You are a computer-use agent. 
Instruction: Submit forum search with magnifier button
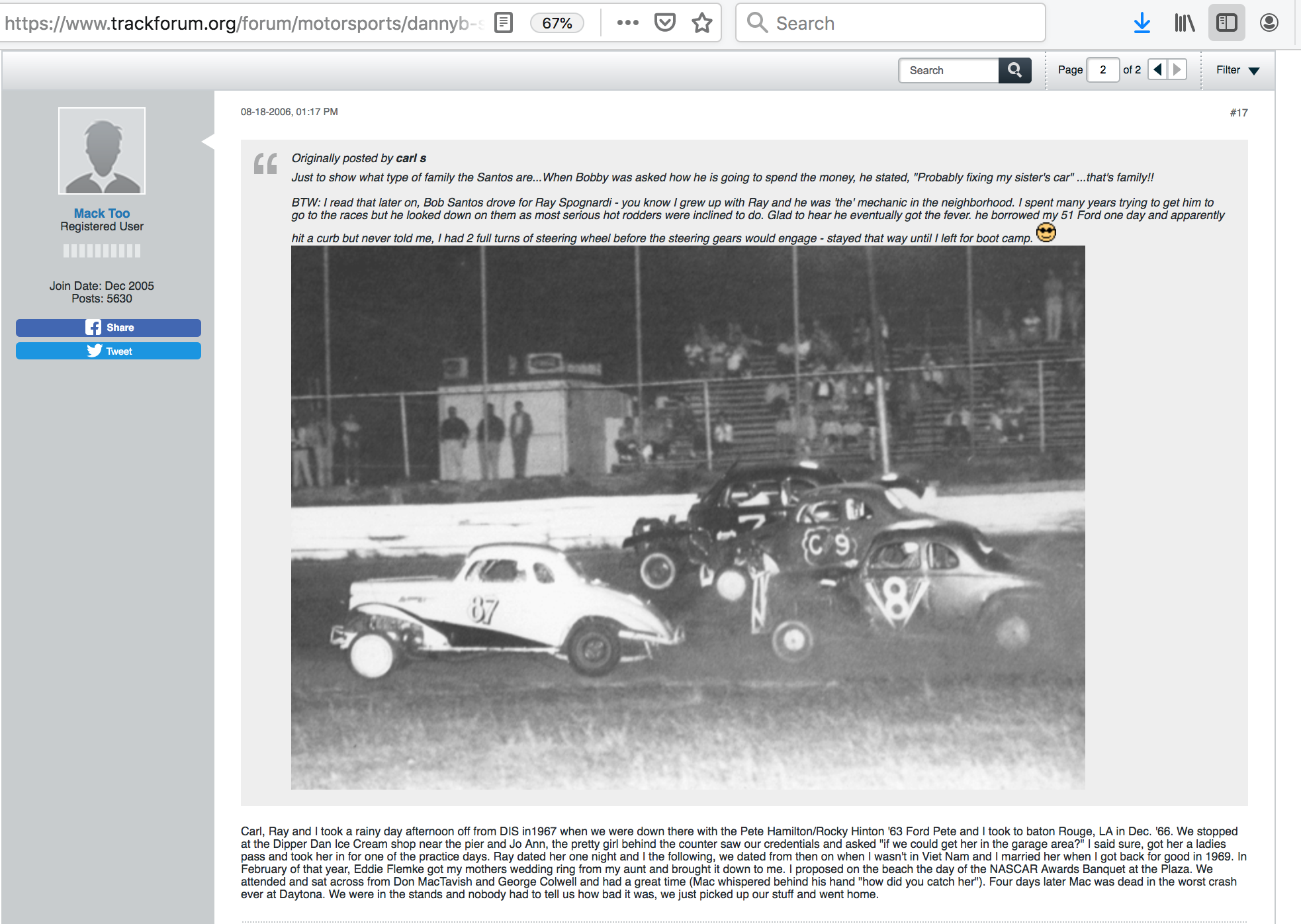(x=1014, y=70)
